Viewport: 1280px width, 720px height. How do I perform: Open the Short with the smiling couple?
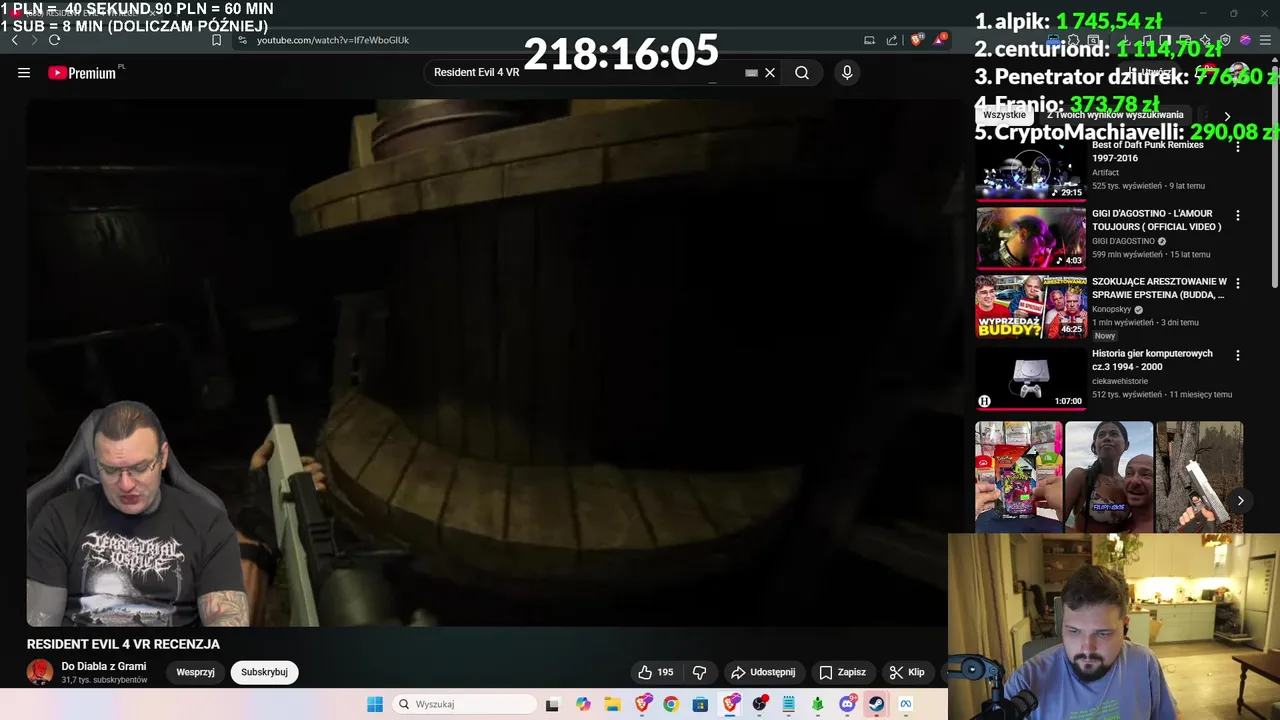[x=1108, y=477]
